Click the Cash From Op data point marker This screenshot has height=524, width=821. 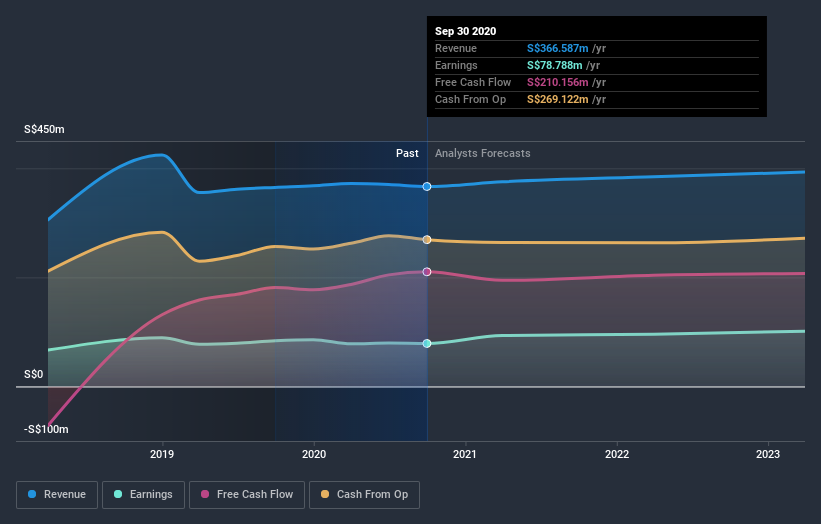tap(427, 239)
